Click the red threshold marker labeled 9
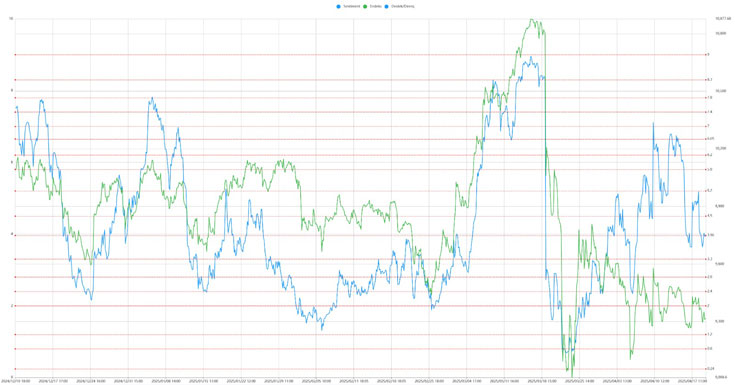This screenshot has width=735, height=385. tap(708, 55)
